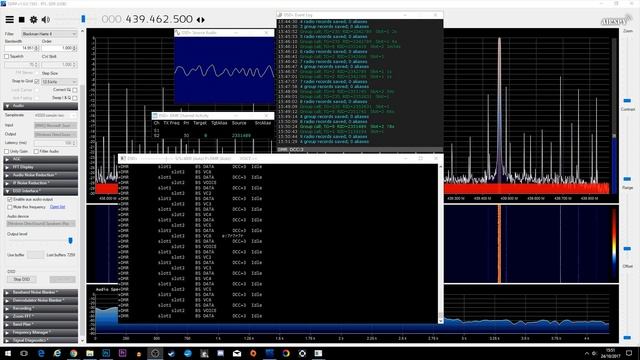
Task: Toggle the Snap to Grid checkbox
Action: coord(37,81)
